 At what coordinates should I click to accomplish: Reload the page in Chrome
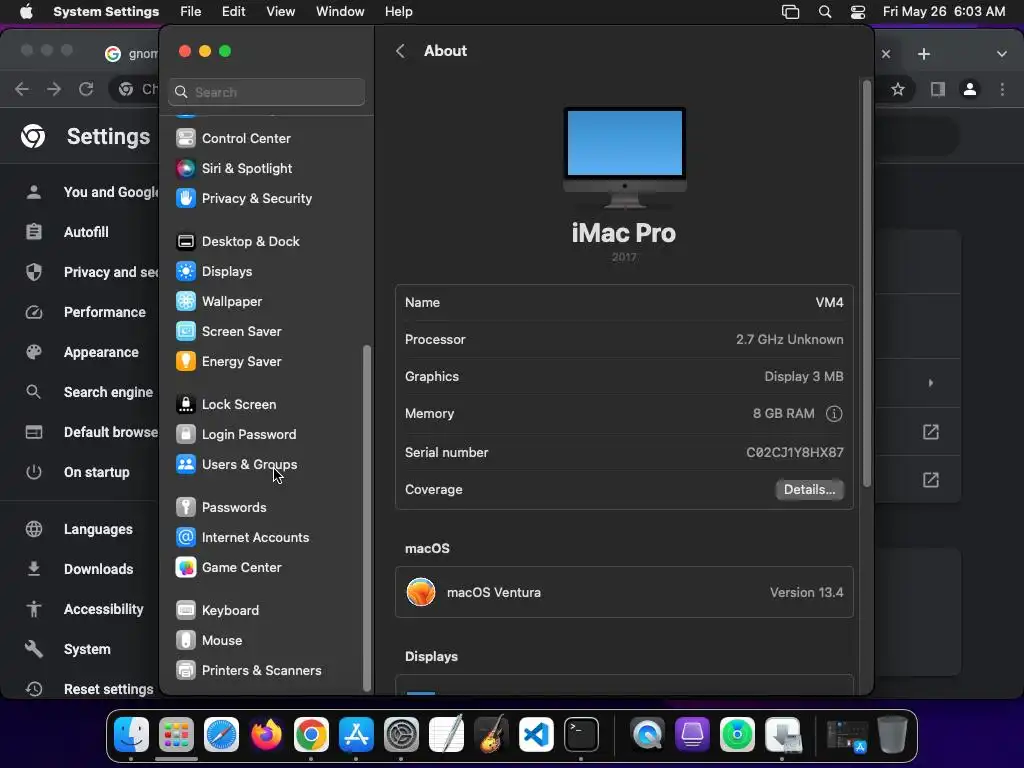[86, 89]
